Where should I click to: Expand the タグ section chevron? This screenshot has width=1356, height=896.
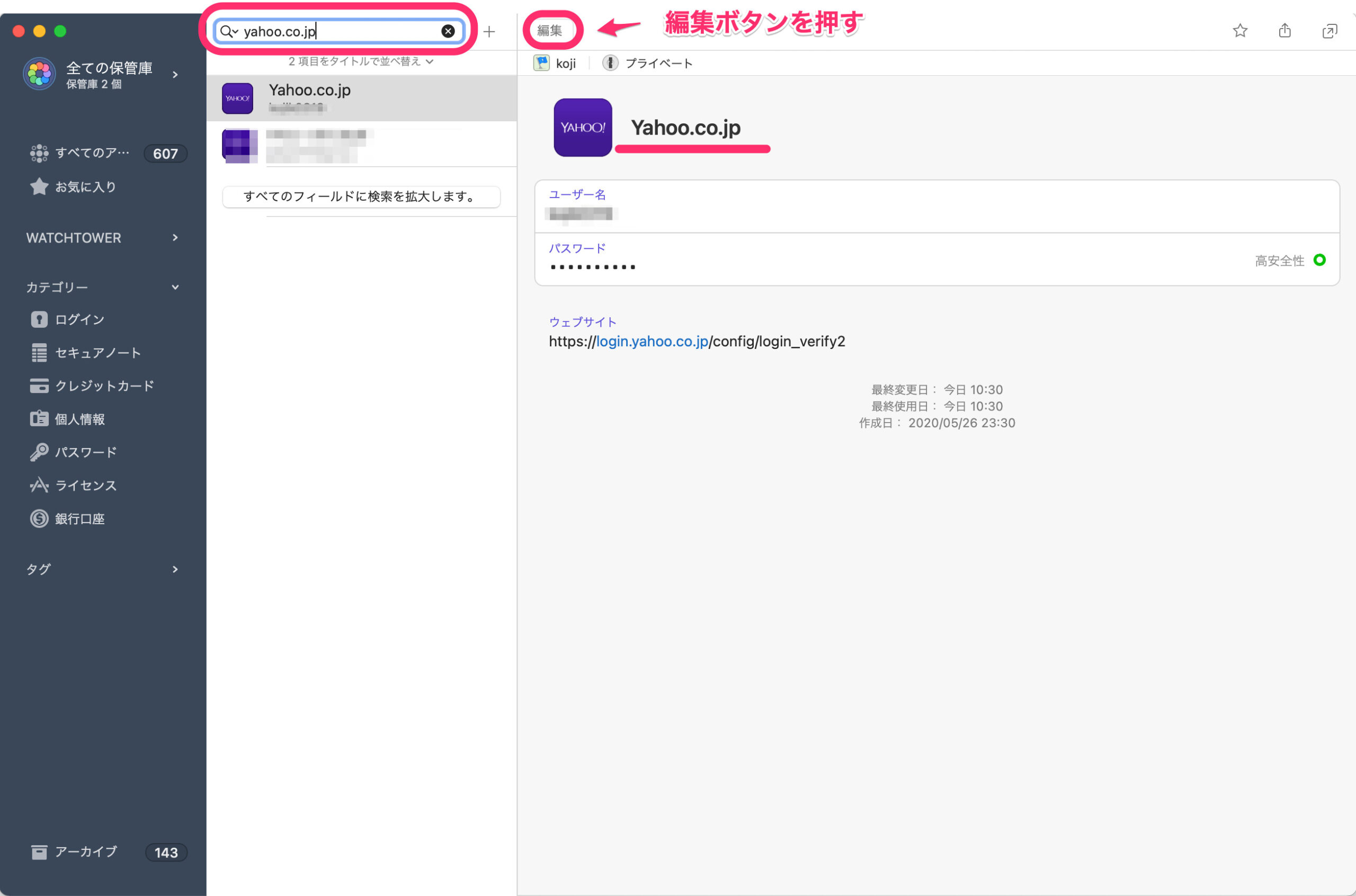tap(175, 569)
